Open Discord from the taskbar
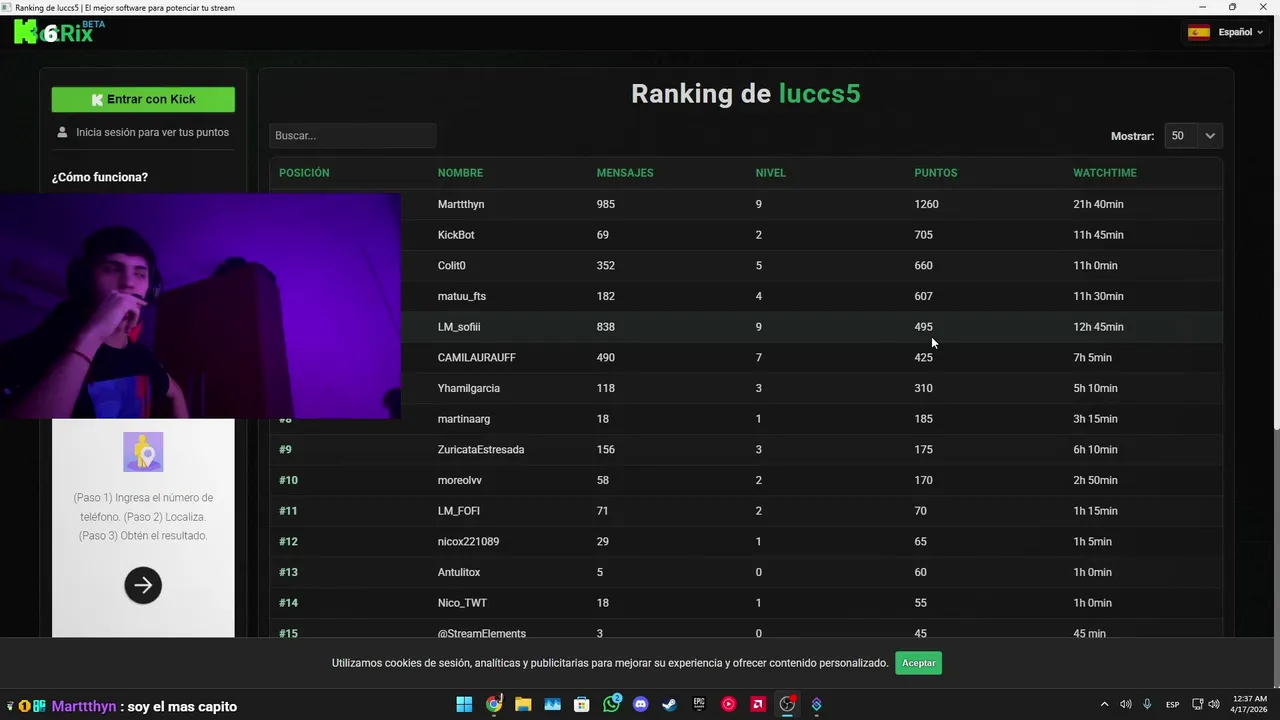1280x720 pixels. pyautogui.click(x=641, y=705)
